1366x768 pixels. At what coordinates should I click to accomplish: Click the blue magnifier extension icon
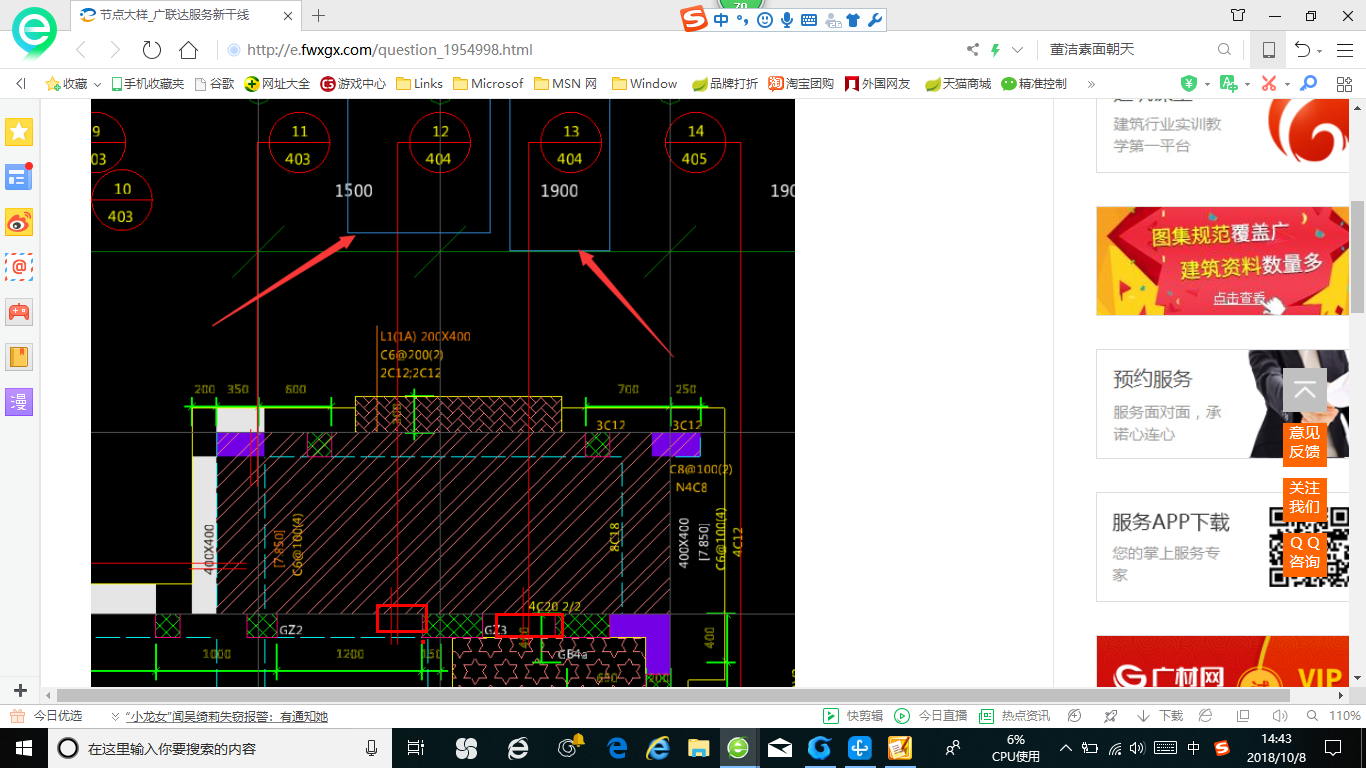tap(1308, 84)
